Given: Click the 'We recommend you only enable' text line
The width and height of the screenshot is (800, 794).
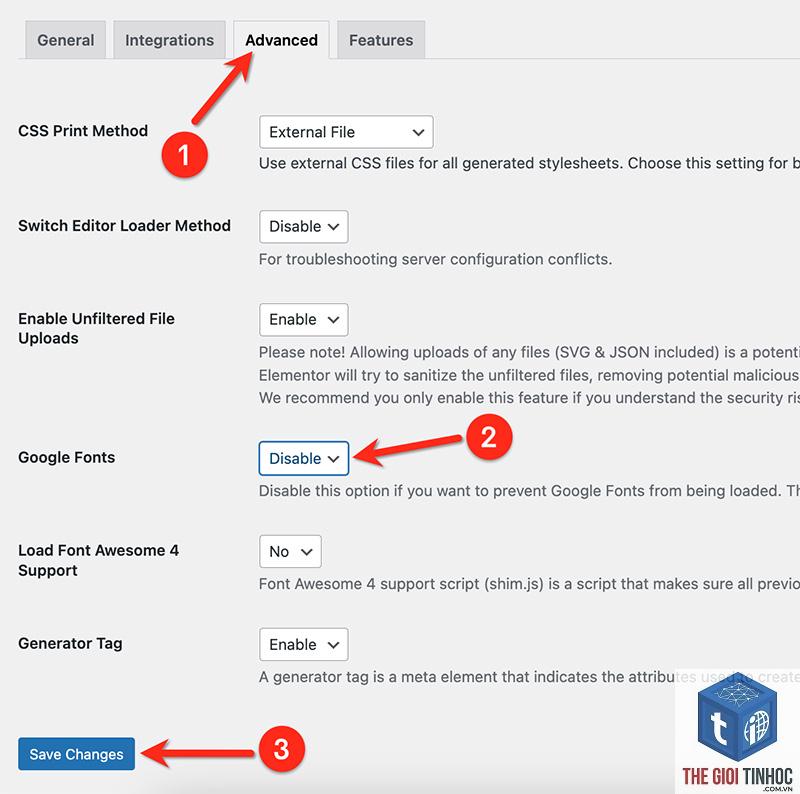Looking at the screenshot, I should click(529, 398).
